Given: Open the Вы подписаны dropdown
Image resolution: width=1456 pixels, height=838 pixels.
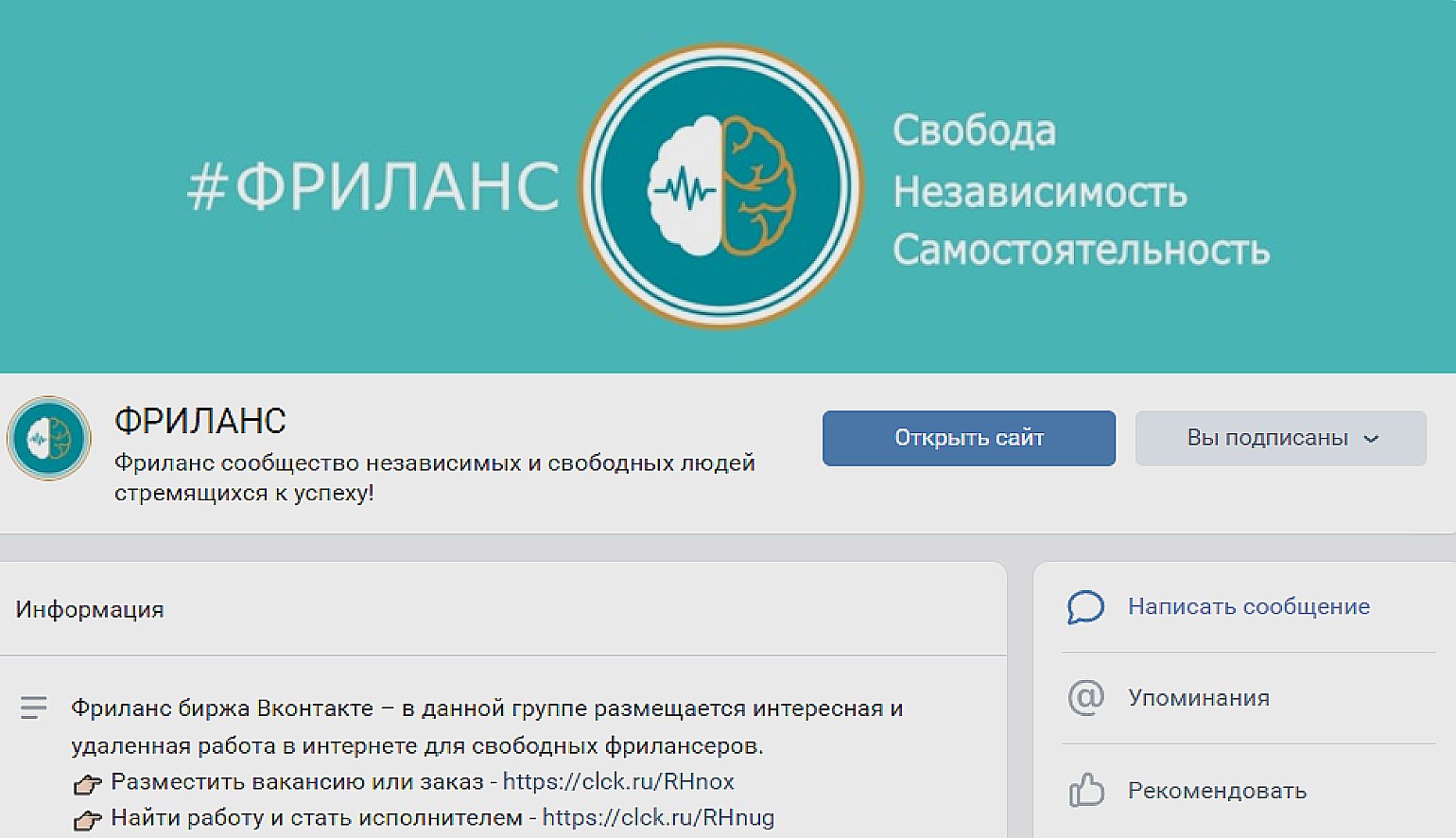Looking at the screenshot, I should click(x=1280, y=438).
